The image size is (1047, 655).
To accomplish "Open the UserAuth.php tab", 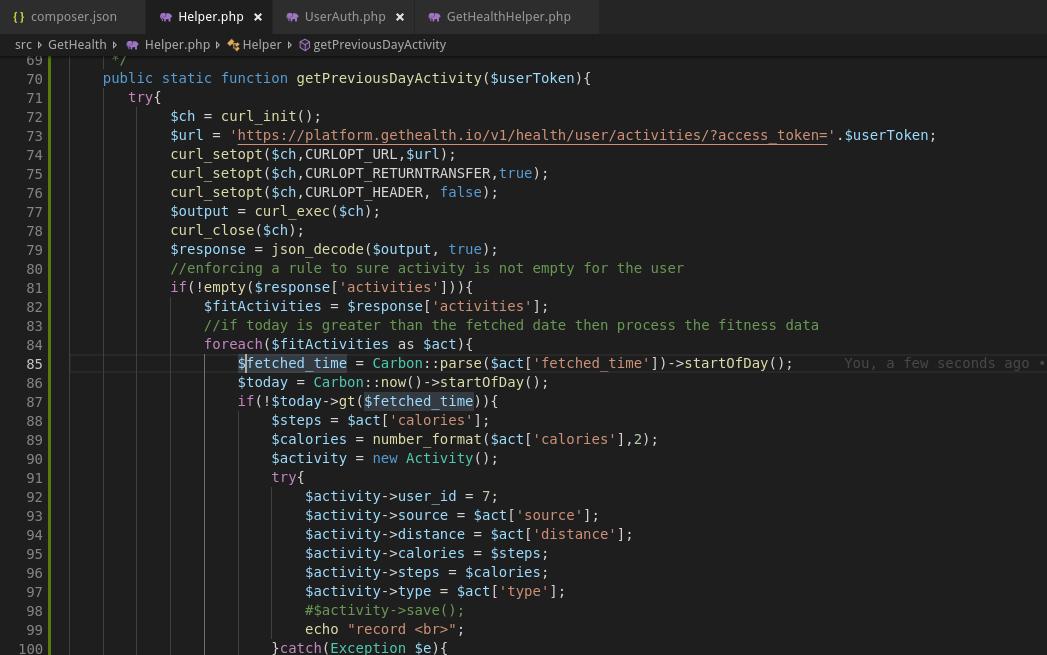I will click(x=345, y=17).
